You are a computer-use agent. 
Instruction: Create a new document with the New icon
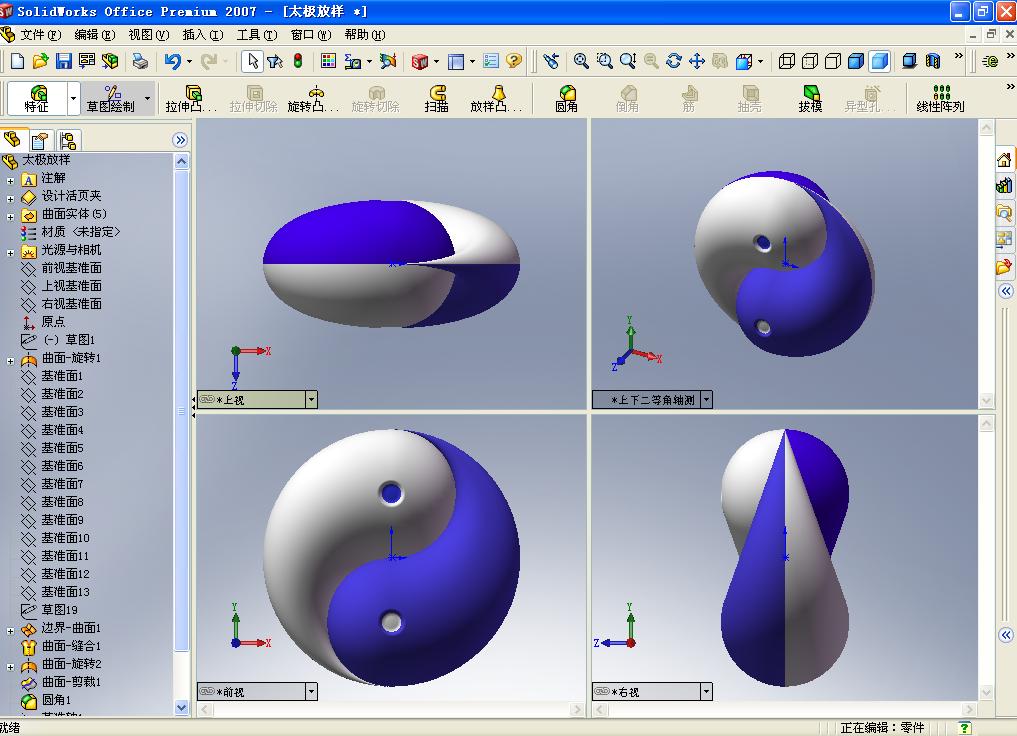pos(18,61)
